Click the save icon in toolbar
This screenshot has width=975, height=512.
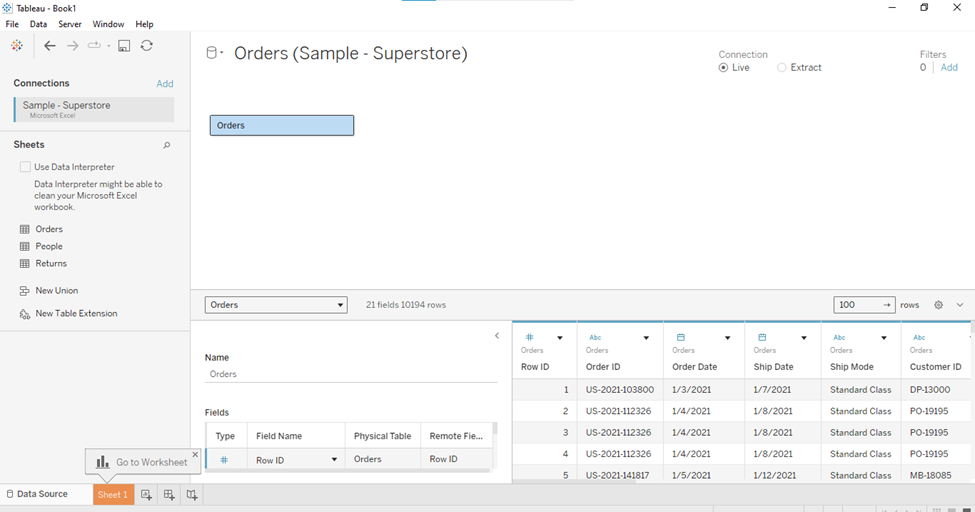(x=124, y=45)
